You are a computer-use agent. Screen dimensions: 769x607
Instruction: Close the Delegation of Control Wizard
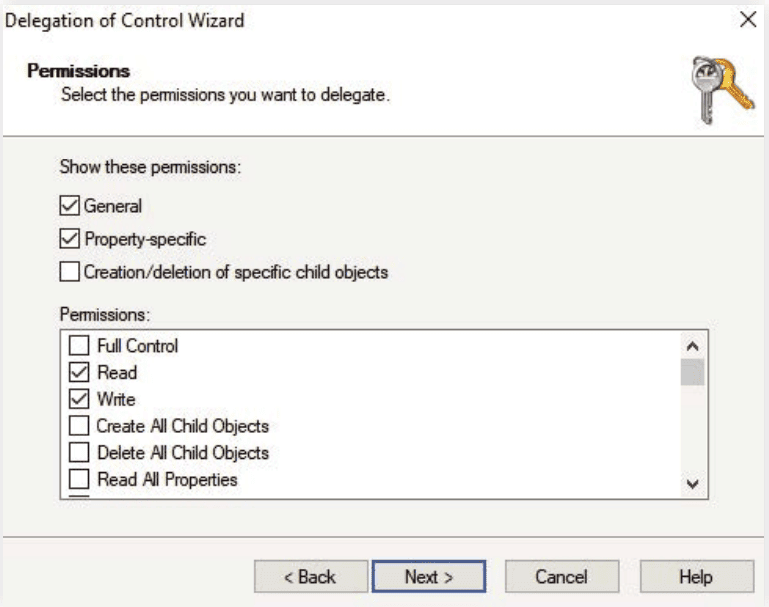[746, 19]
